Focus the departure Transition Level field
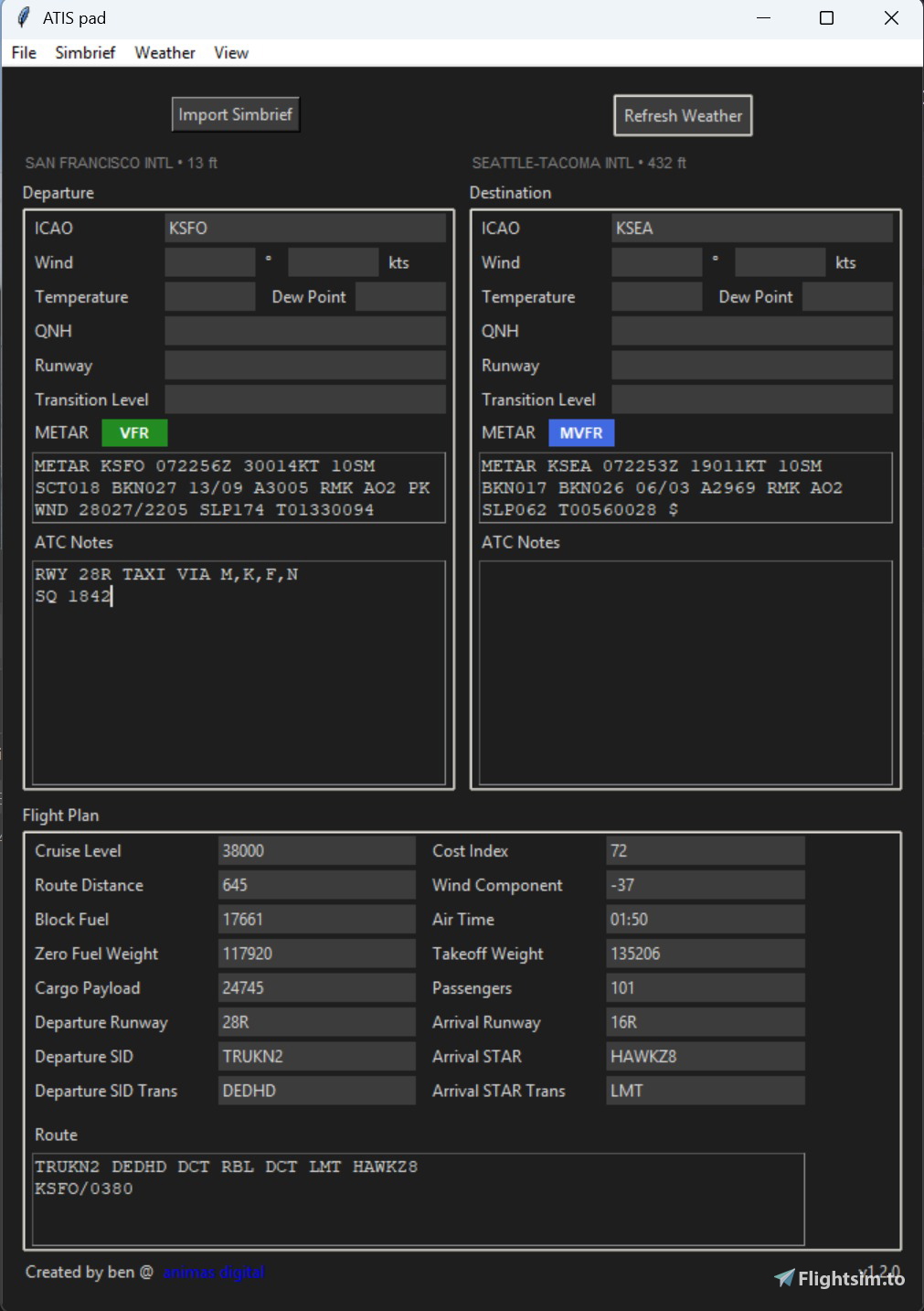The width and height of the screenshot is (924, 1311). click(x=305, y=400)
